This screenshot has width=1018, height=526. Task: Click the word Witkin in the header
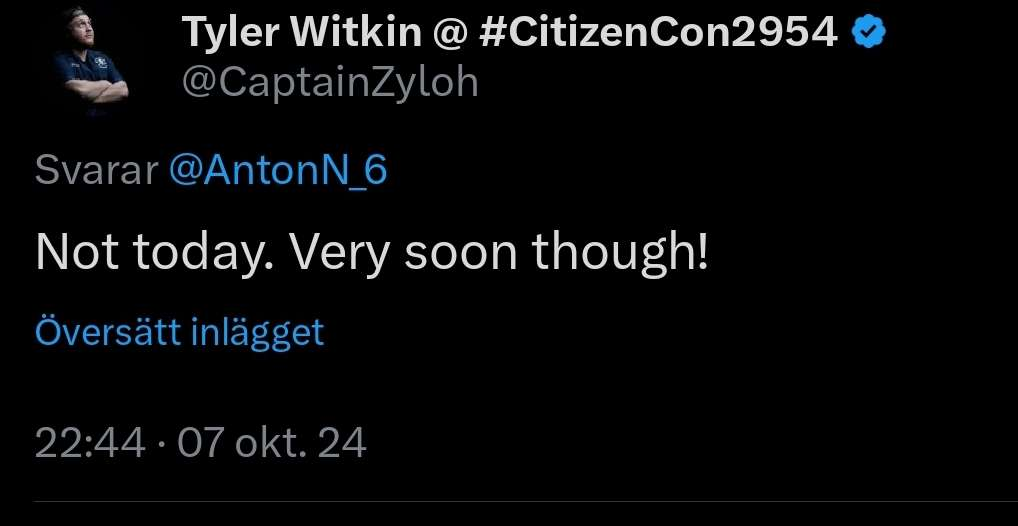pyautogui.click(x=356, y=33)
